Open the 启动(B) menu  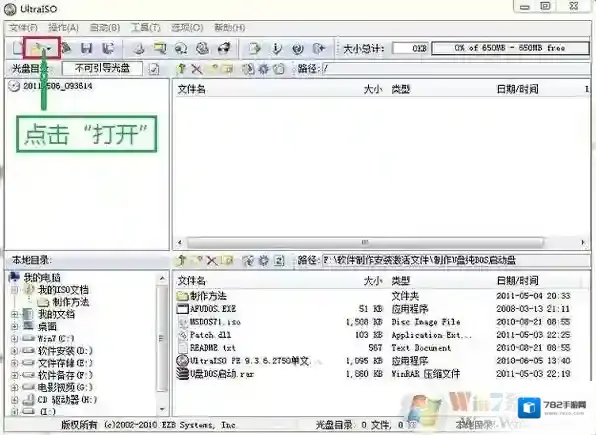pos(105,28)
